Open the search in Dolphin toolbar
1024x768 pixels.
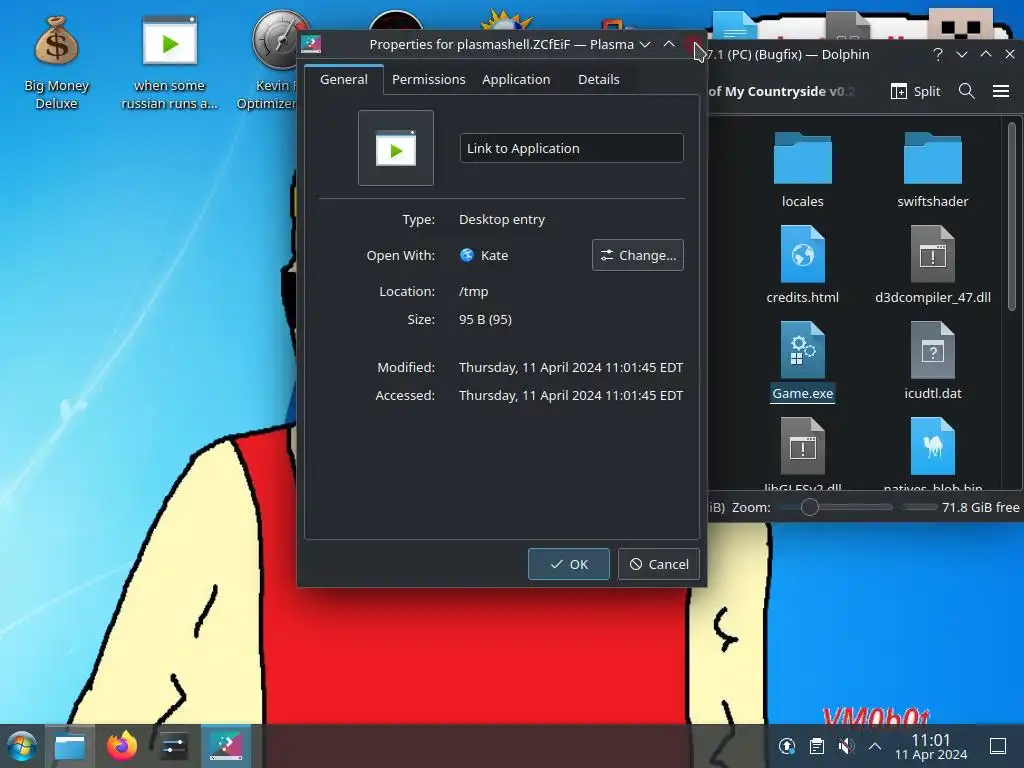click(x=967, y=91)
